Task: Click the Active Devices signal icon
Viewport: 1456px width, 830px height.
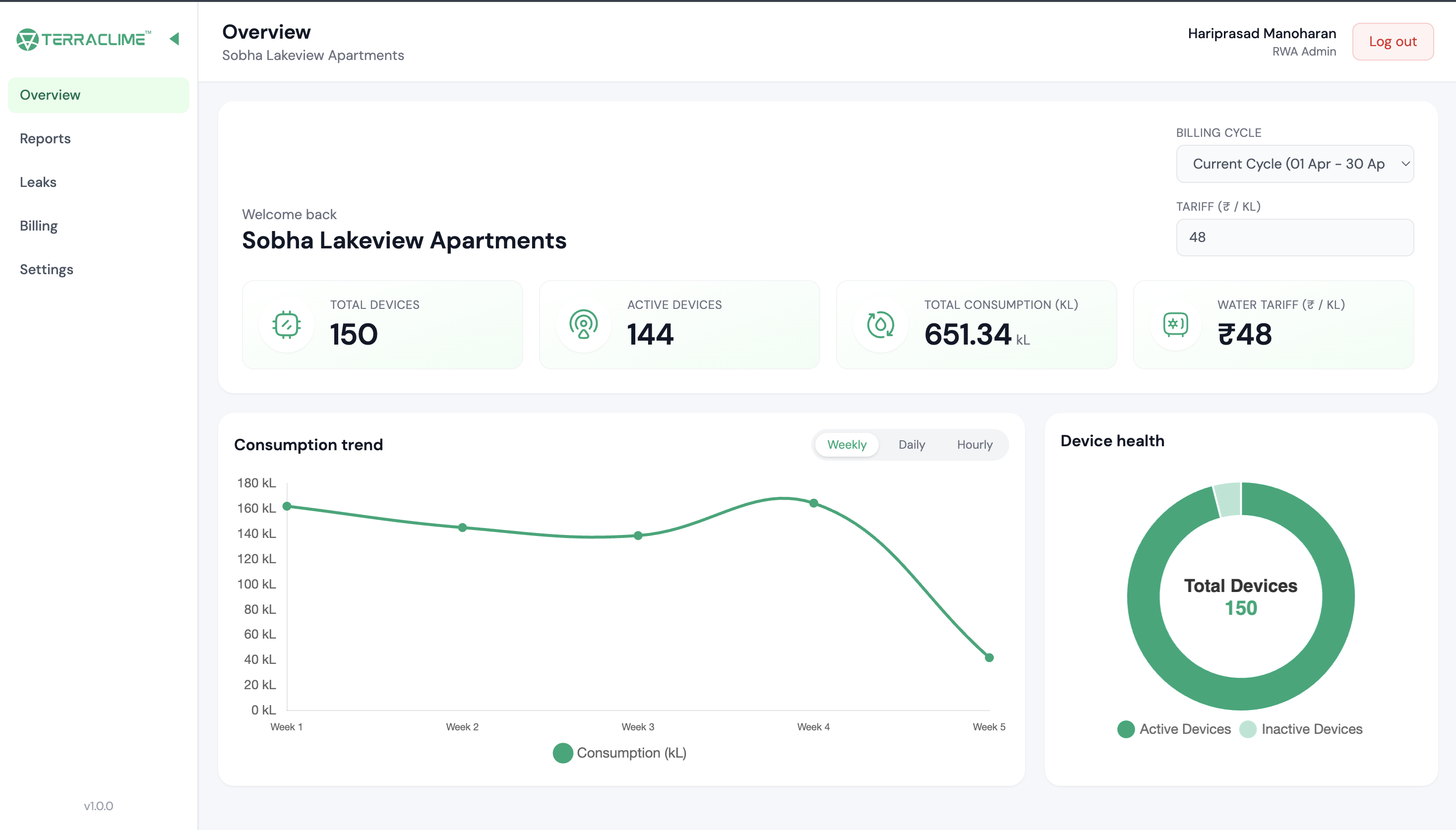Action: click(583, 324)
